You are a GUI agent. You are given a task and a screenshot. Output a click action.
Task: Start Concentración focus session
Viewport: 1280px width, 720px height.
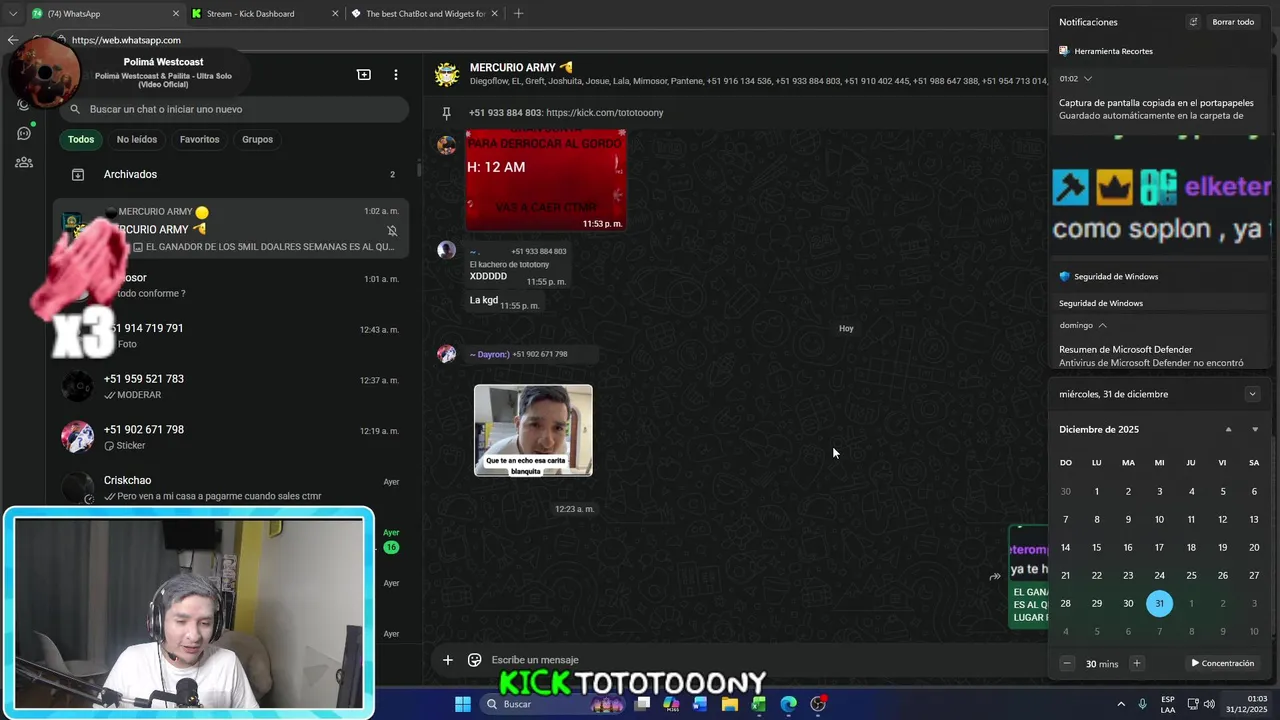pyautogui.click(x=1222, y=663)
